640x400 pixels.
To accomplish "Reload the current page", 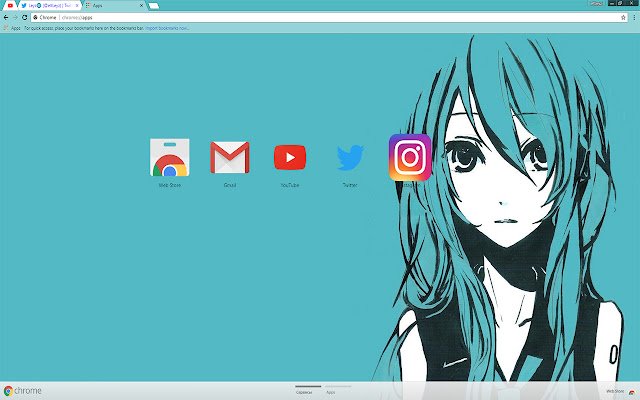I will pos(24,18).
